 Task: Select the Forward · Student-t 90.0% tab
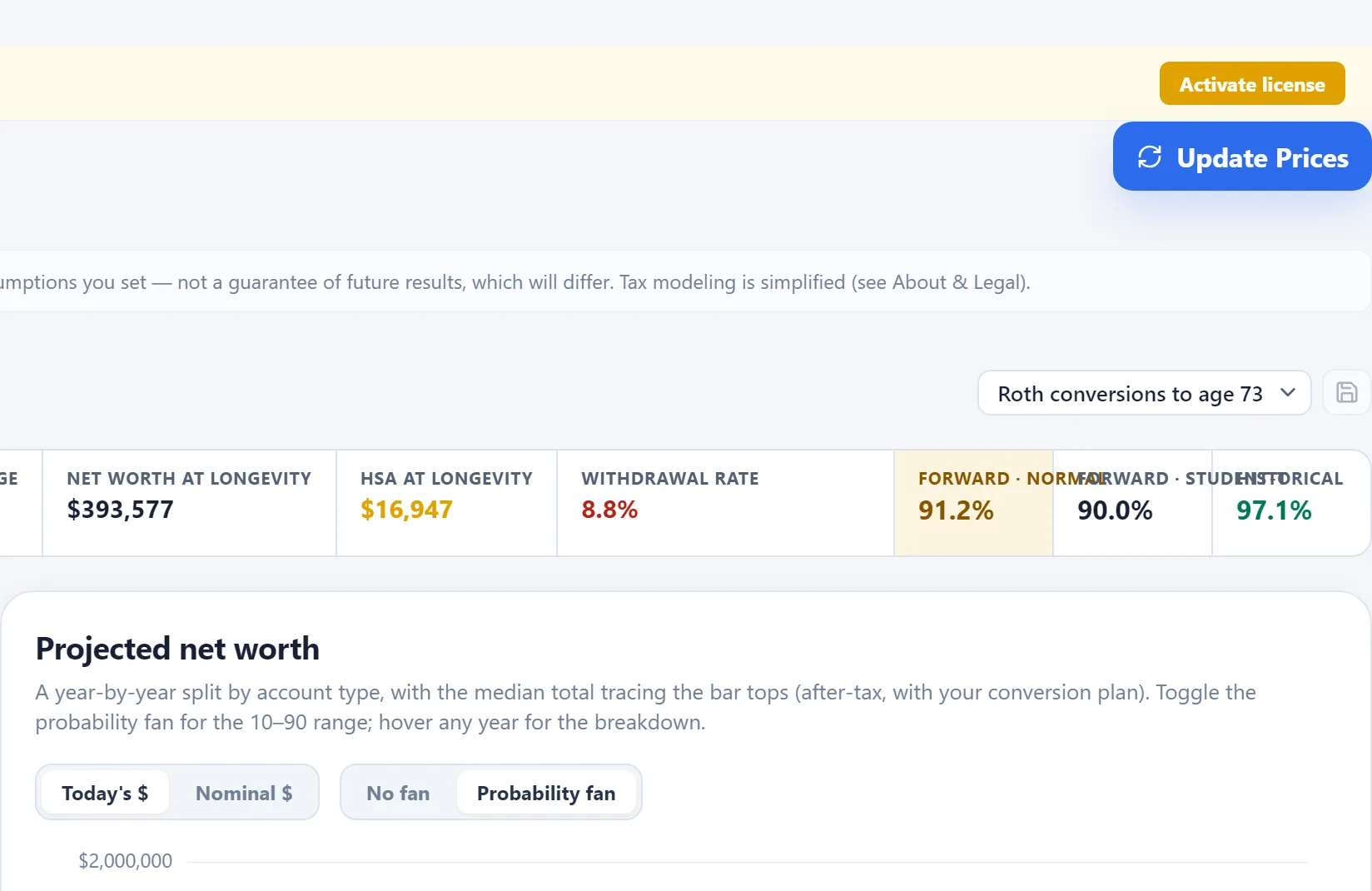tap(1132, 503)
